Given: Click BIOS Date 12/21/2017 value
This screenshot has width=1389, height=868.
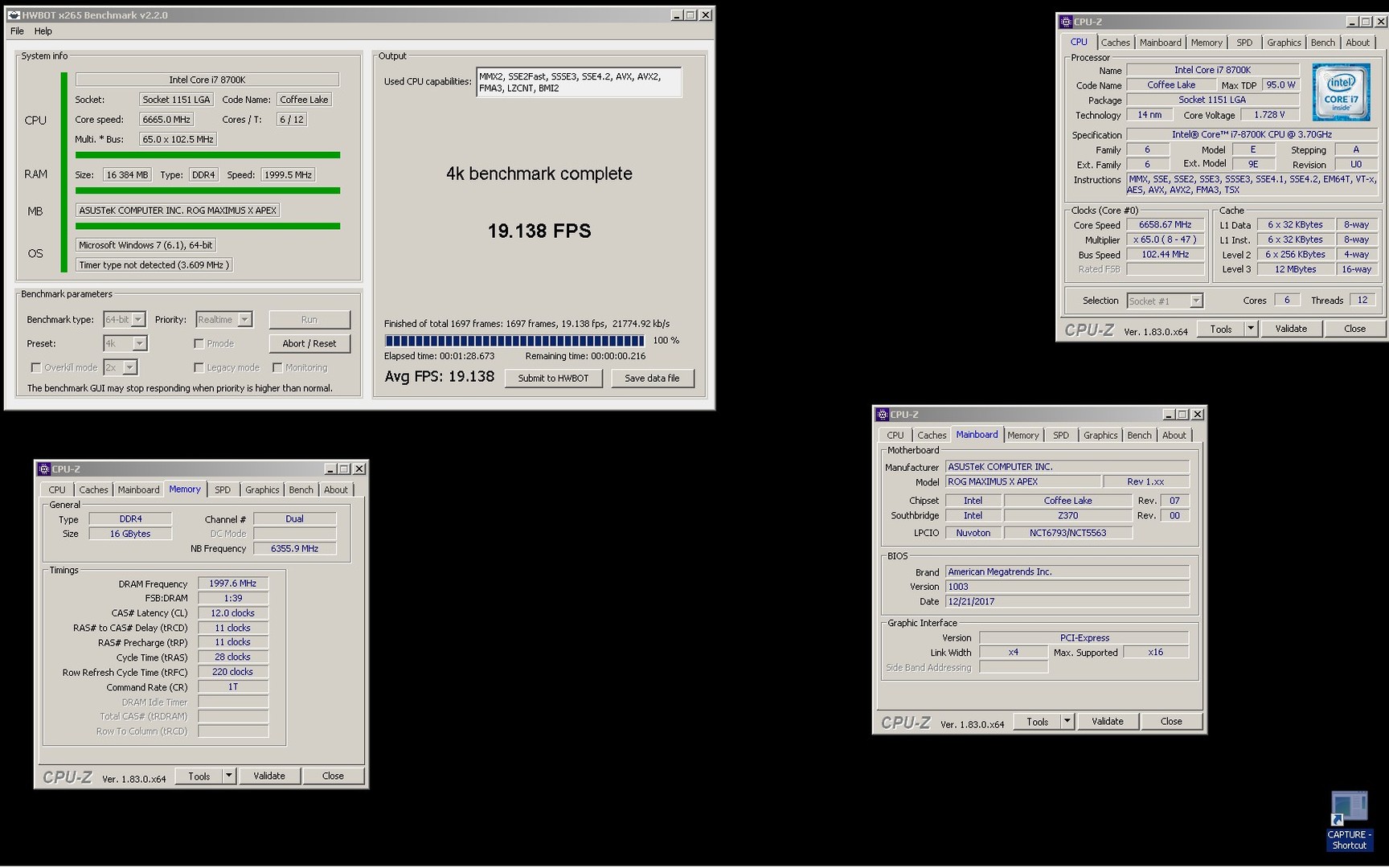Looking at the screenshot, I should [x=1067, y=602].
